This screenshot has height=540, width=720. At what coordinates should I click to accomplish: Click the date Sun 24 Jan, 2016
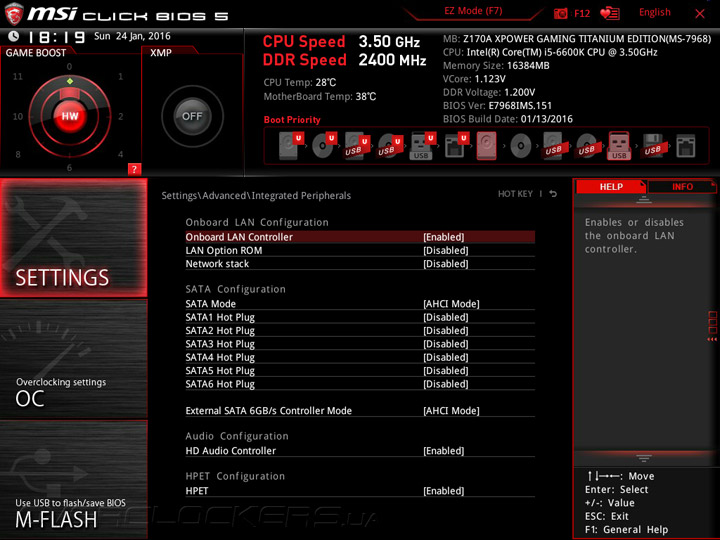point(132,36)
